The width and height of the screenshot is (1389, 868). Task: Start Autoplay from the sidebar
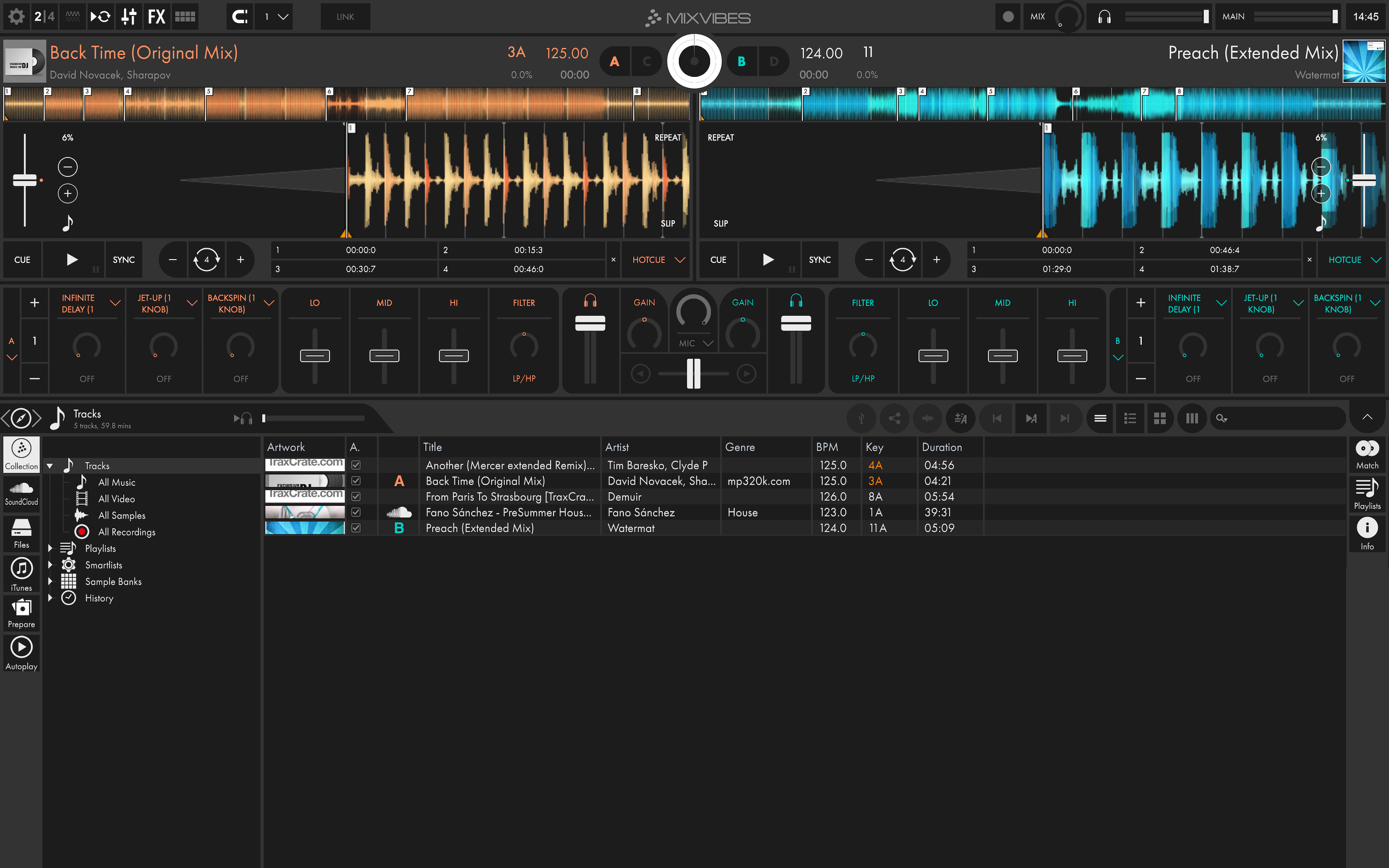pos(21,653)
